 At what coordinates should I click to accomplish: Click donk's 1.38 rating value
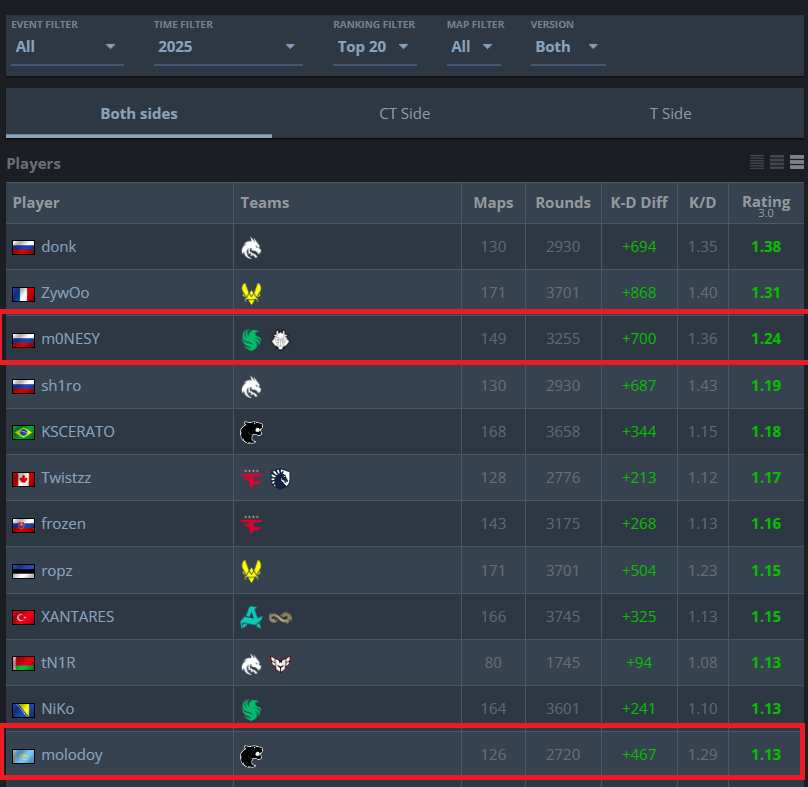tap(766, 247)
